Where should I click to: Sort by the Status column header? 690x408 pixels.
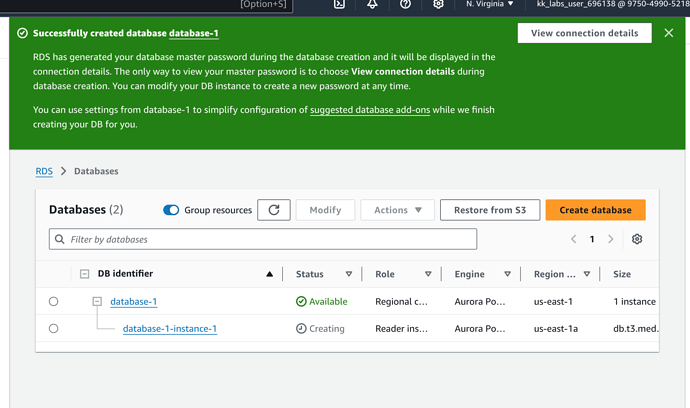pos(309,274)
